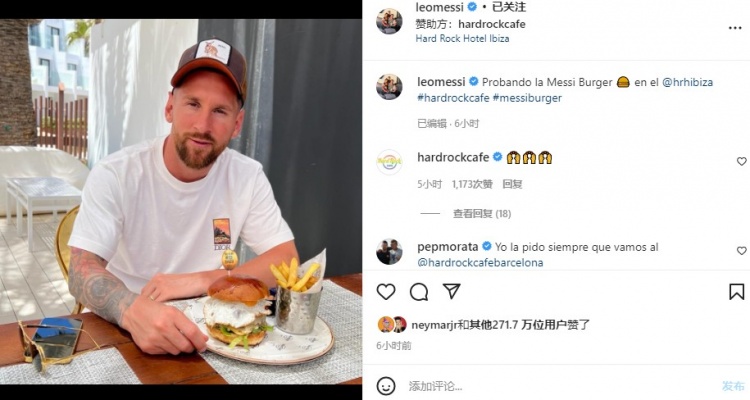
Task: Click 回复 reply under hardrockcafe comment
Action: point(512,184)
